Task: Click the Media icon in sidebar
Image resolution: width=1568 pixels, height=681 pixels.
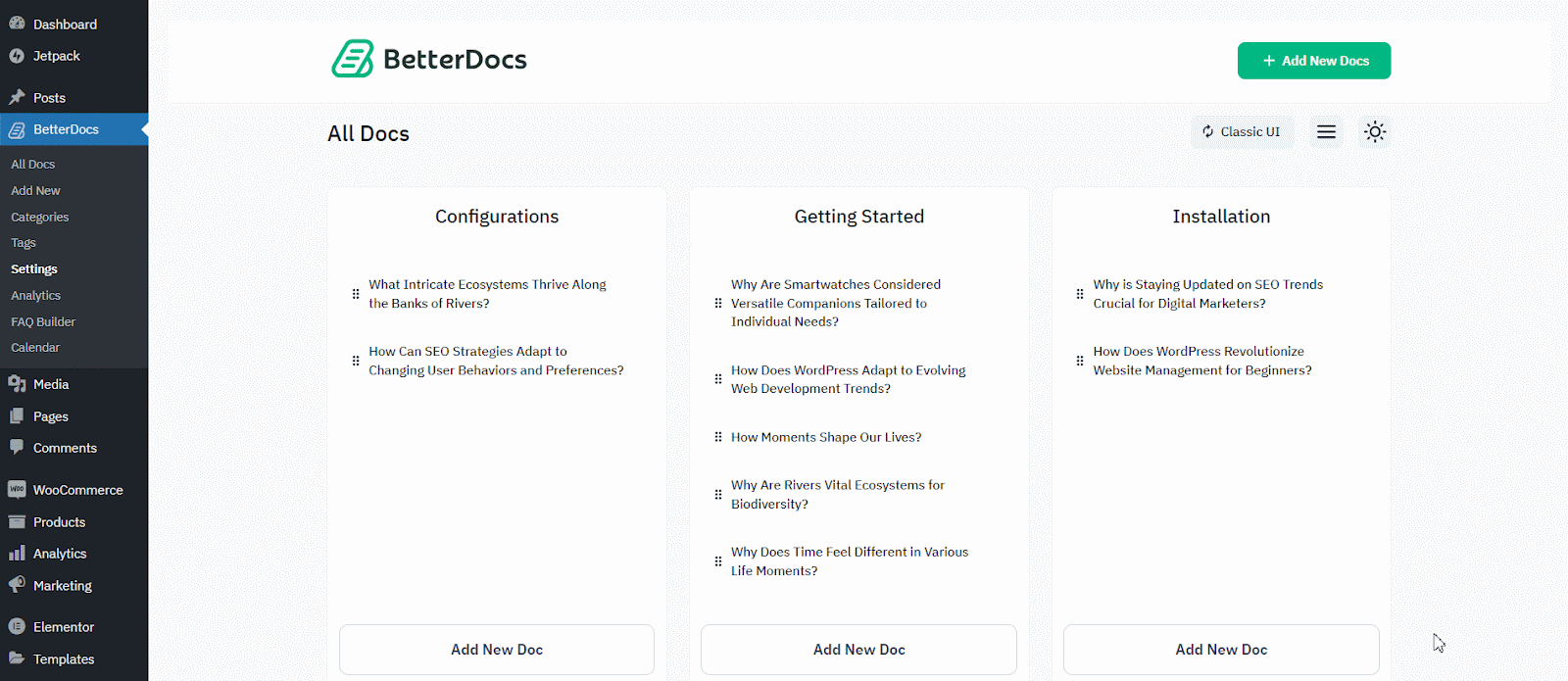Action: [x=17, y=384]
